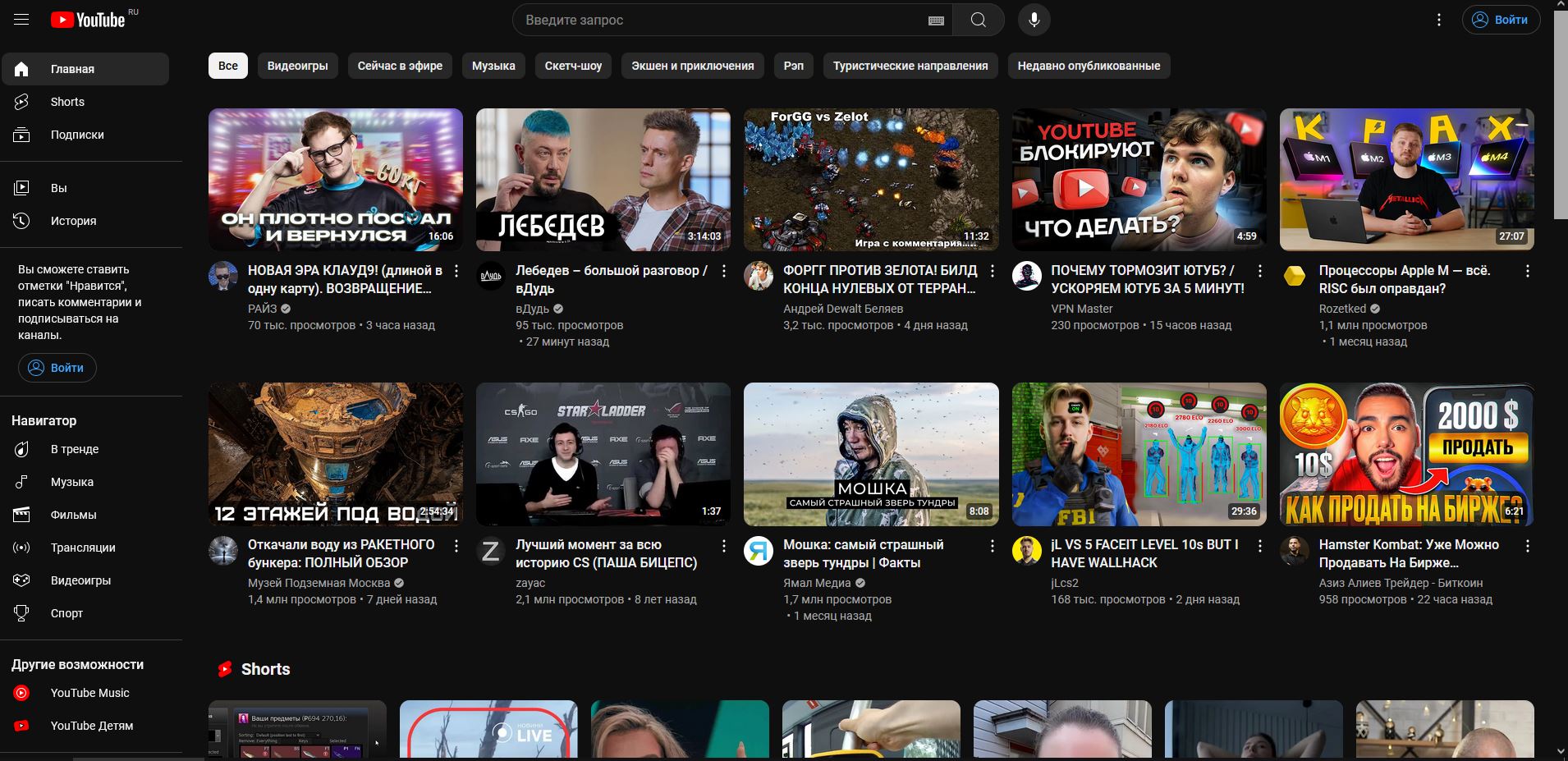Open YouTube Music from sidebar
Image resolution: width=1568 pixels, height=761 pixels.
pos(85,693)
